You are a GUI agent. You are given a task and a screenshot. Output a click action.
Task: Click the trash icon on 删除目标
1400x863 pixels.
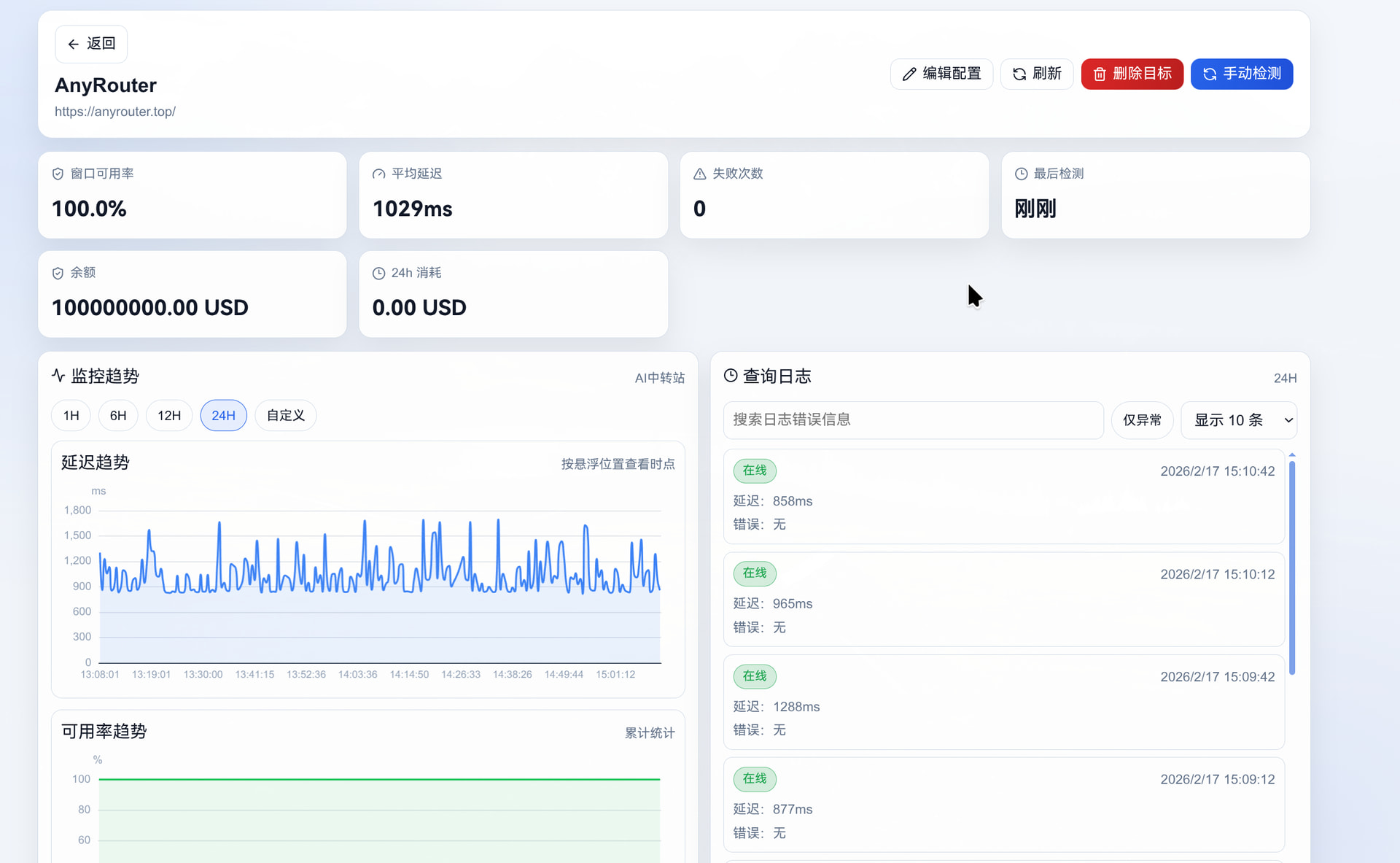[1100, 74]
